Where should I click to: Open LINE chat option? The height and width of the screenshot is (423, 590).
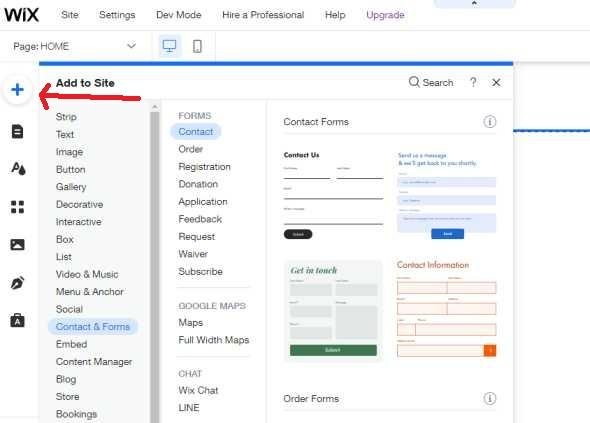click(189, 408)
